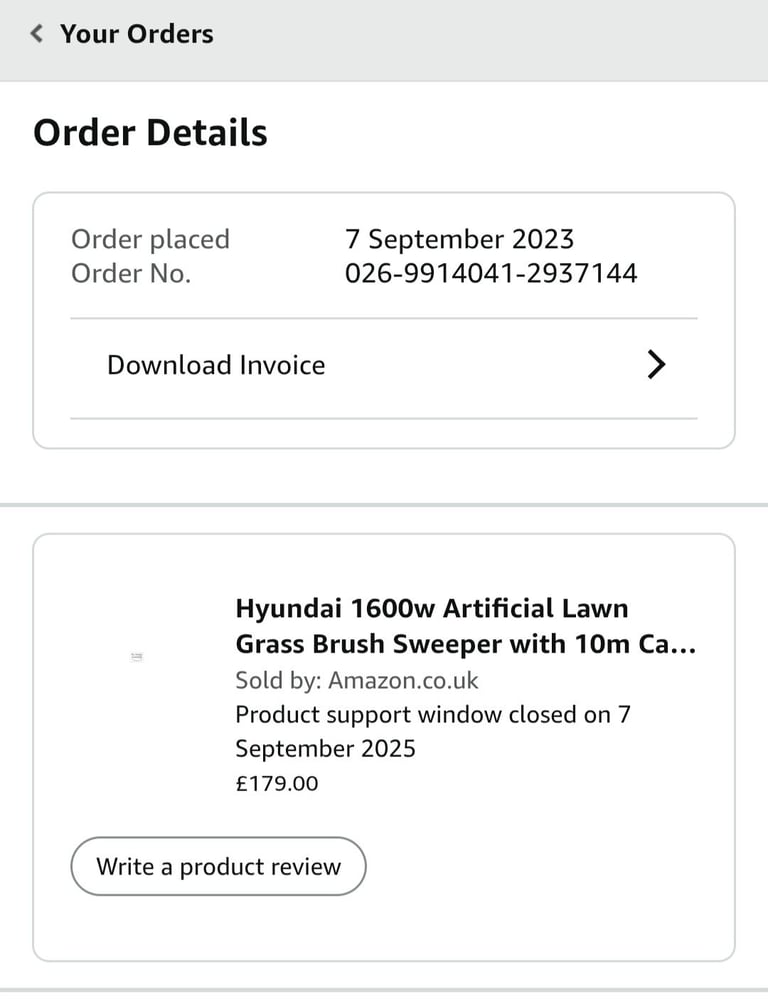Select the product details card
The image size is (768, 999).
(384, 745)
